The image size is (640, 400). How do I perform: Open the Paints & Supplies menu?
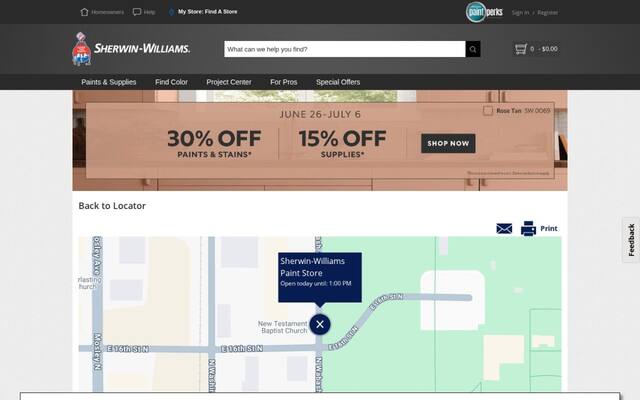[109, 82]
